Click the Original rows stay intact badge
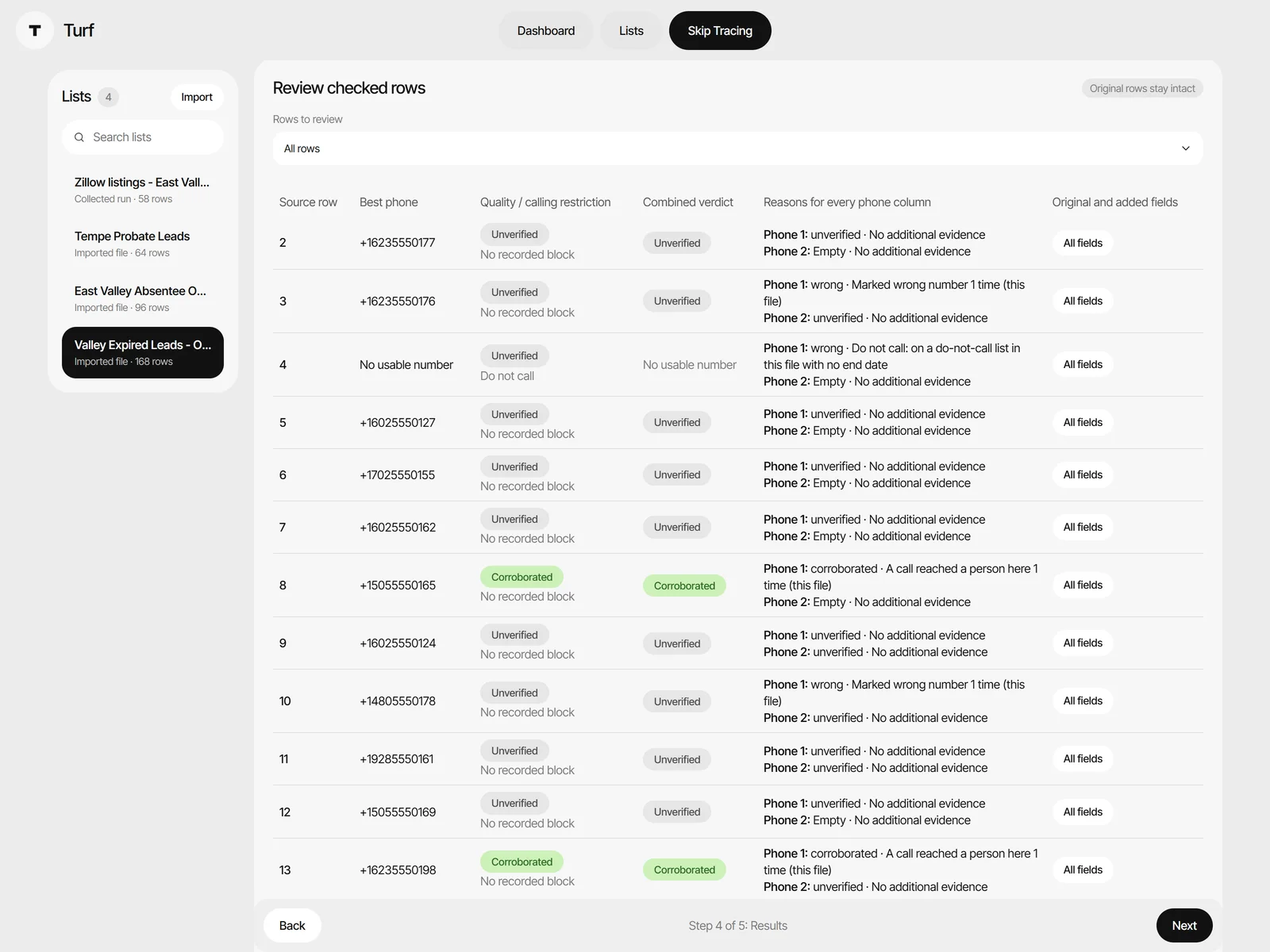This screenshot has width=1270, height=952. point(1142,88)
